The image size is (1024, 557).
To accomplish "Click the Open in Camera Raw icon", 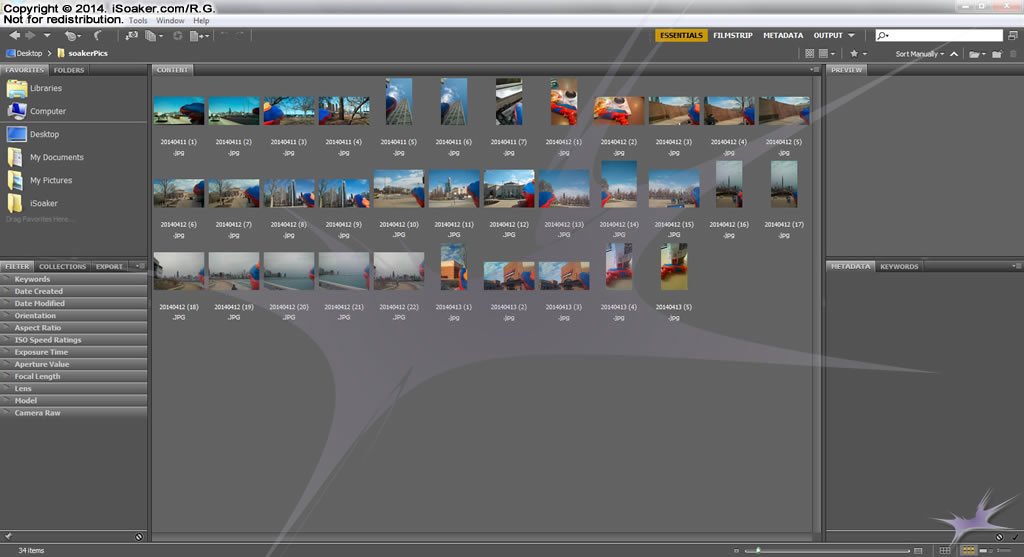I will pyautogui.click(x=177, y=36).
